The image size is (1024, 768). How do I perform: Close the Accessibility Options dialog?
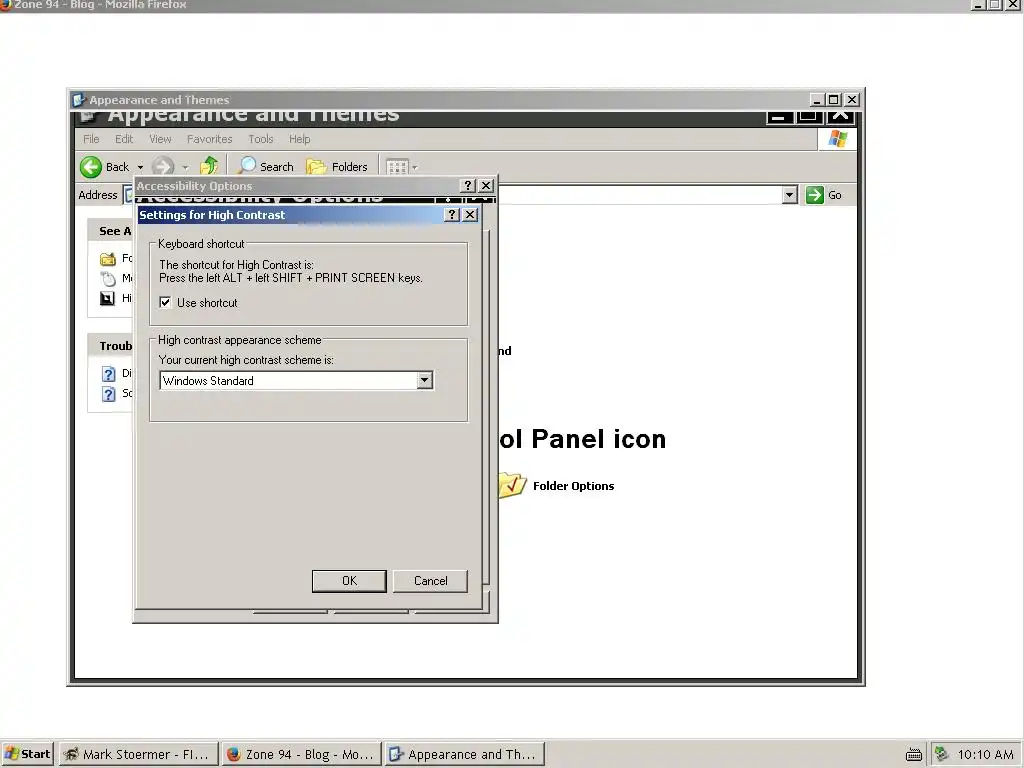pos(486,185)
